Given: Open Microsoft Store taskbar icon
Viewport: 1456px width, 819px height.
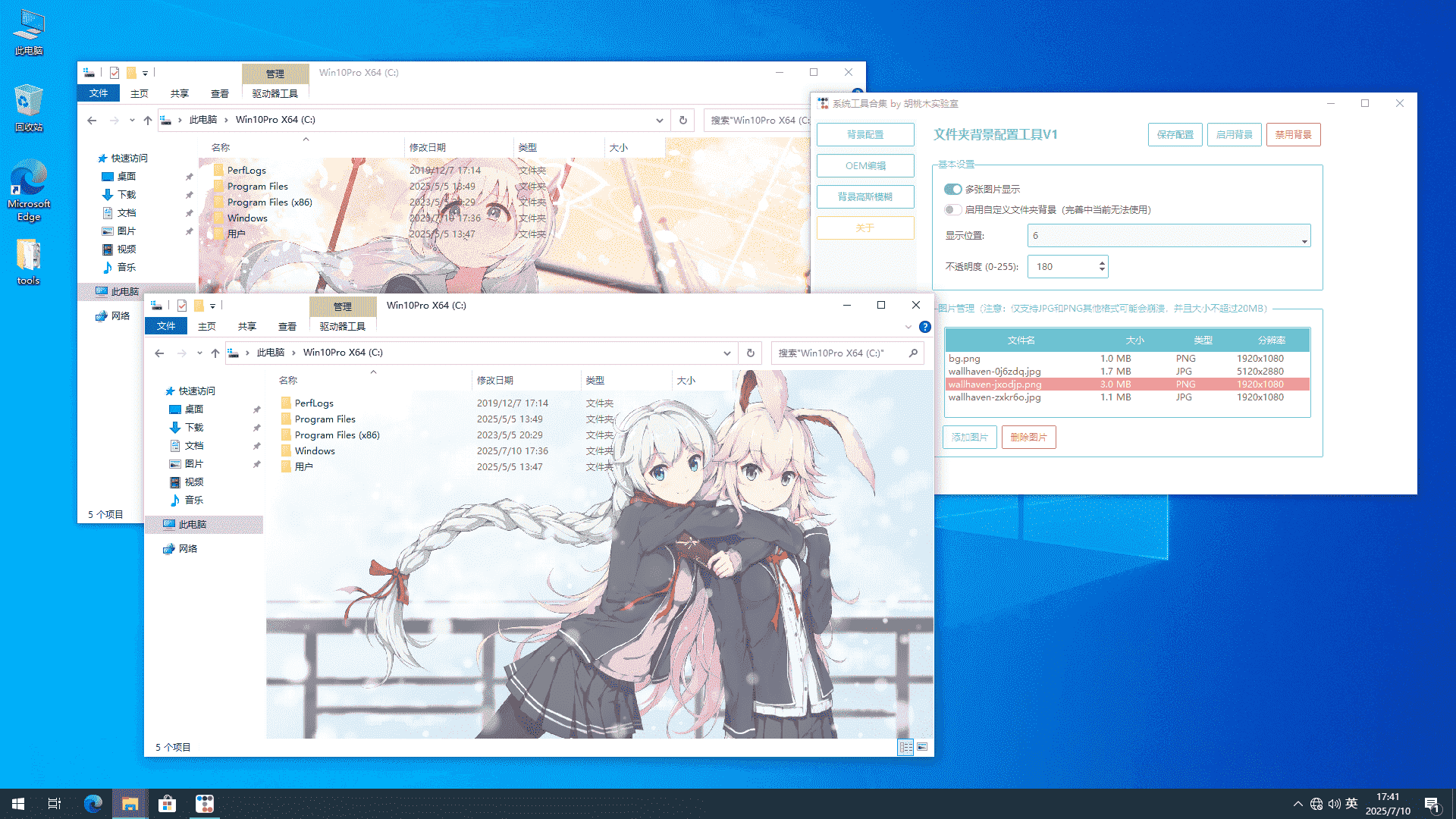Looking at the screenshot, I should 167,804.
